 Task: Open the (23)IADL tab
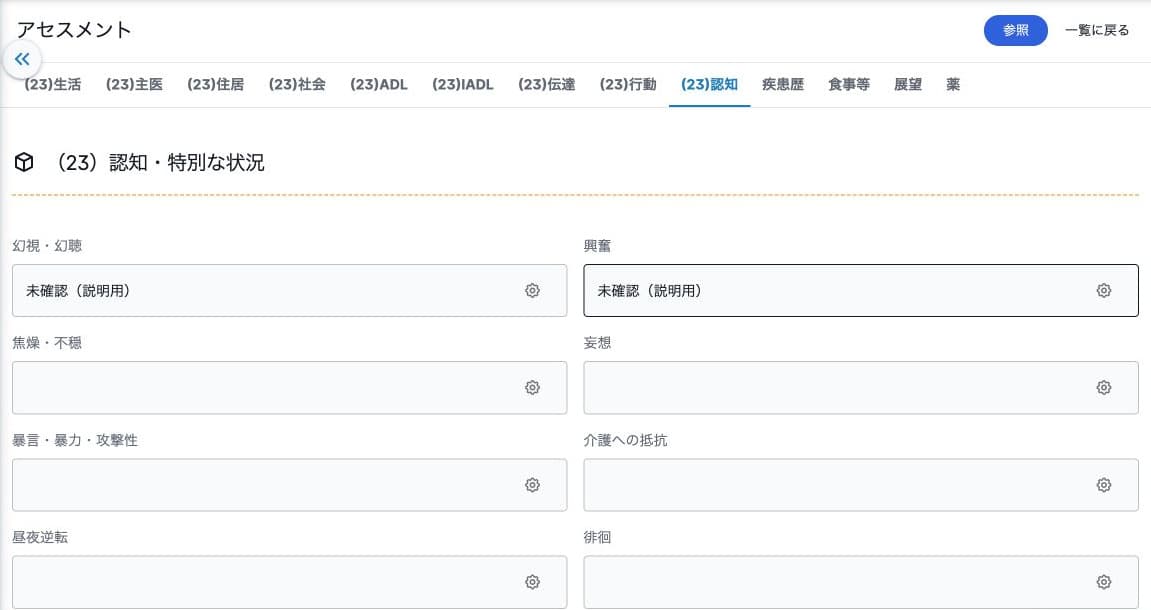tap(462, 84)
